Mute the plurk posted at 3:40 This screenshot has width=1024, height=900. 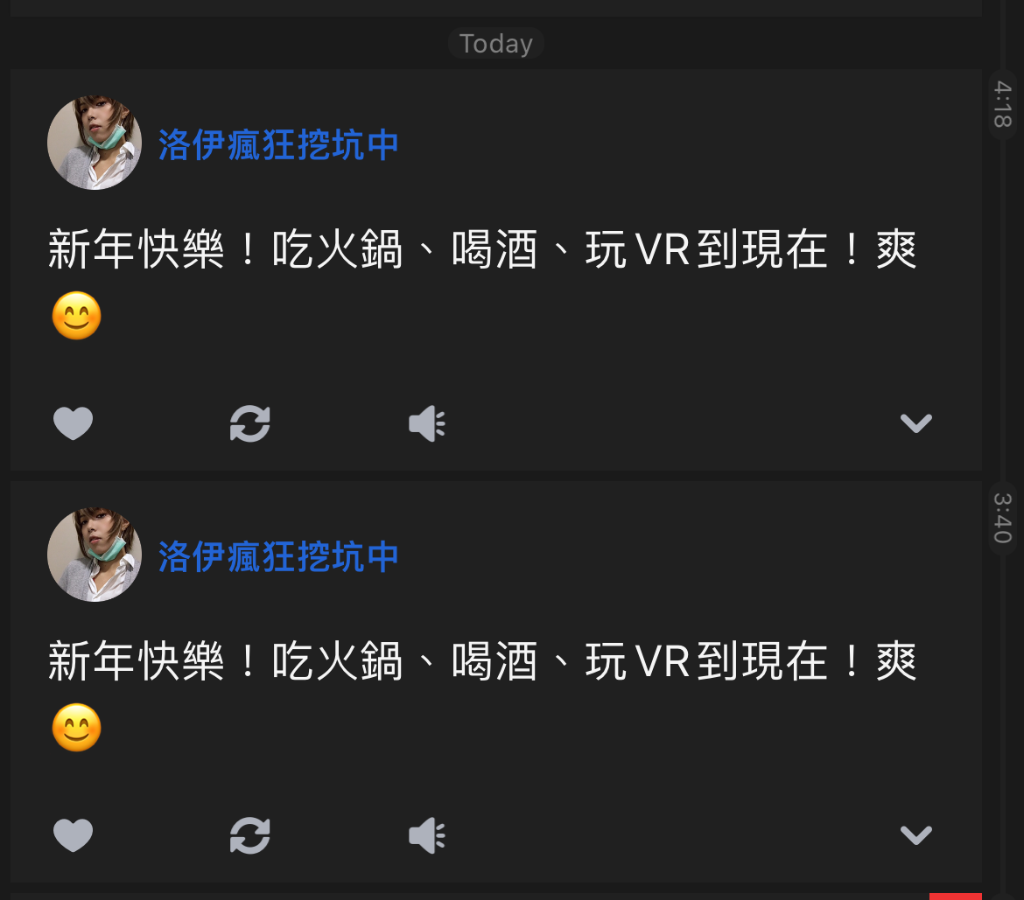point(427,835)
